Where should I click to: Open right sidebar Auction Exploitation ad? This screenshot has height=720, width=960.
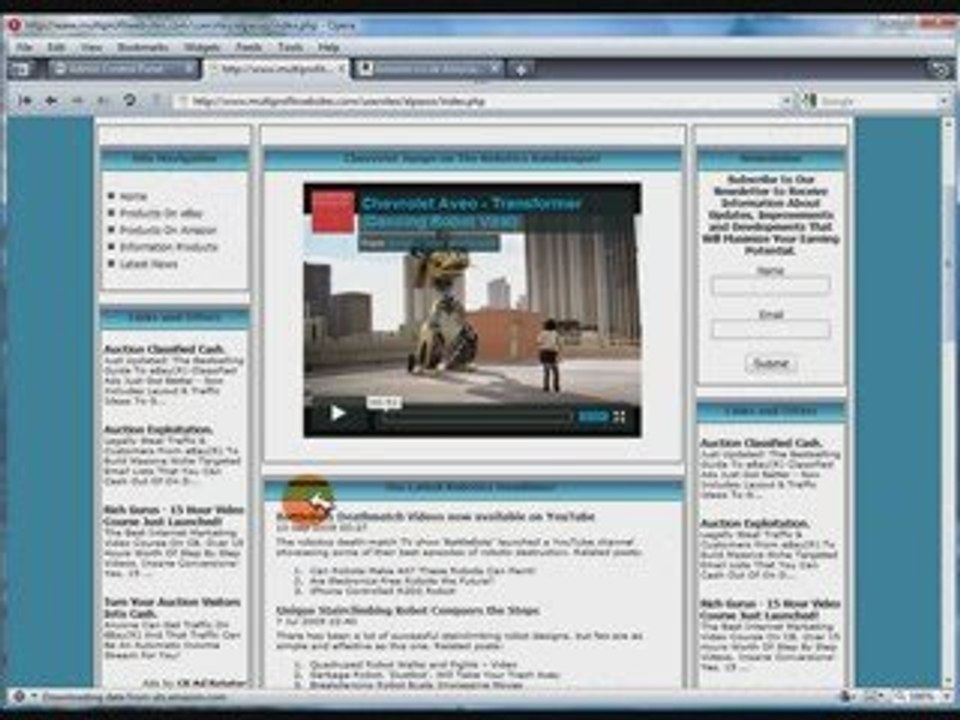click(x=755, y=523)
